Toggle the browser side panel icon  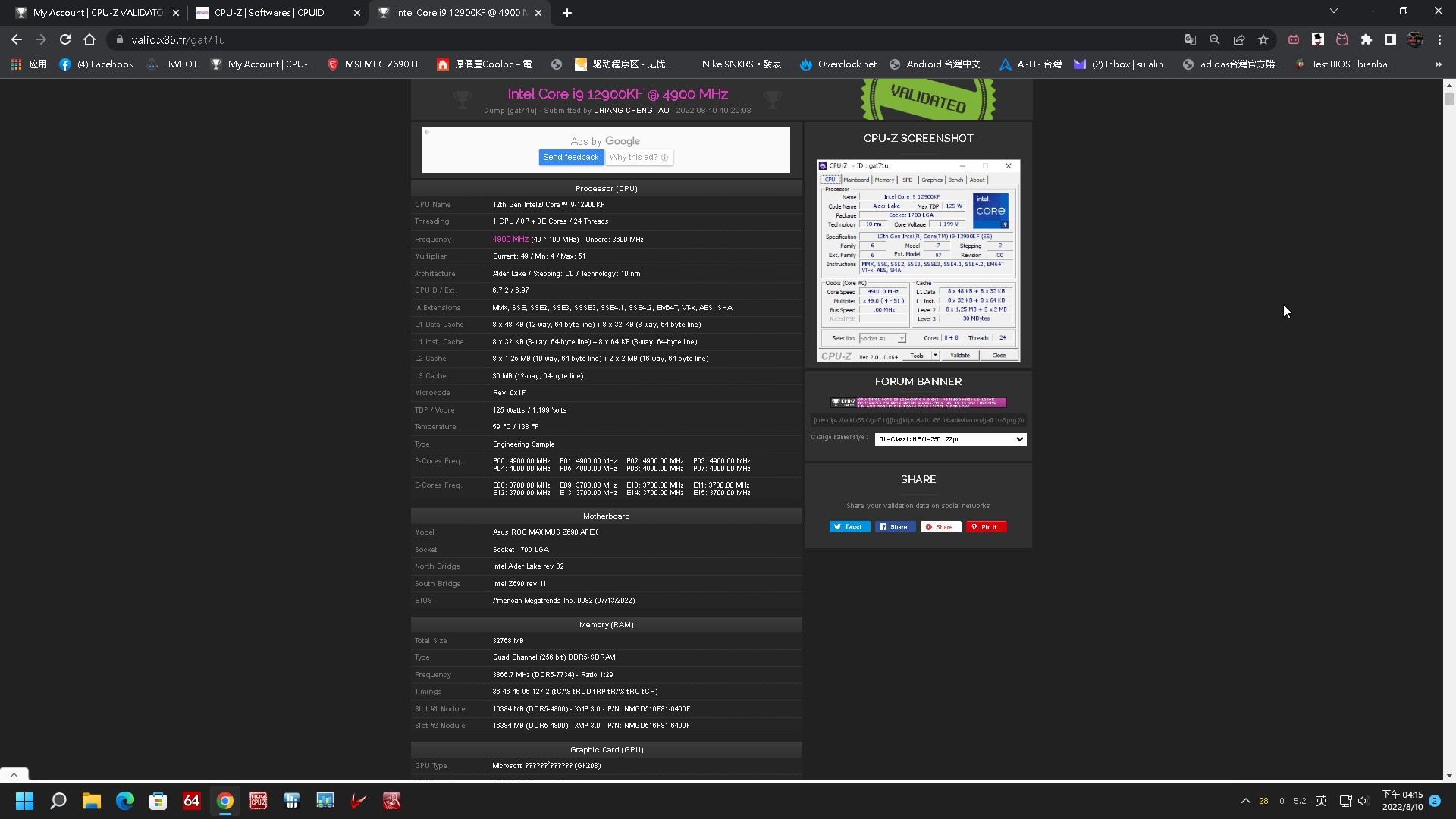pos(1391,39)
